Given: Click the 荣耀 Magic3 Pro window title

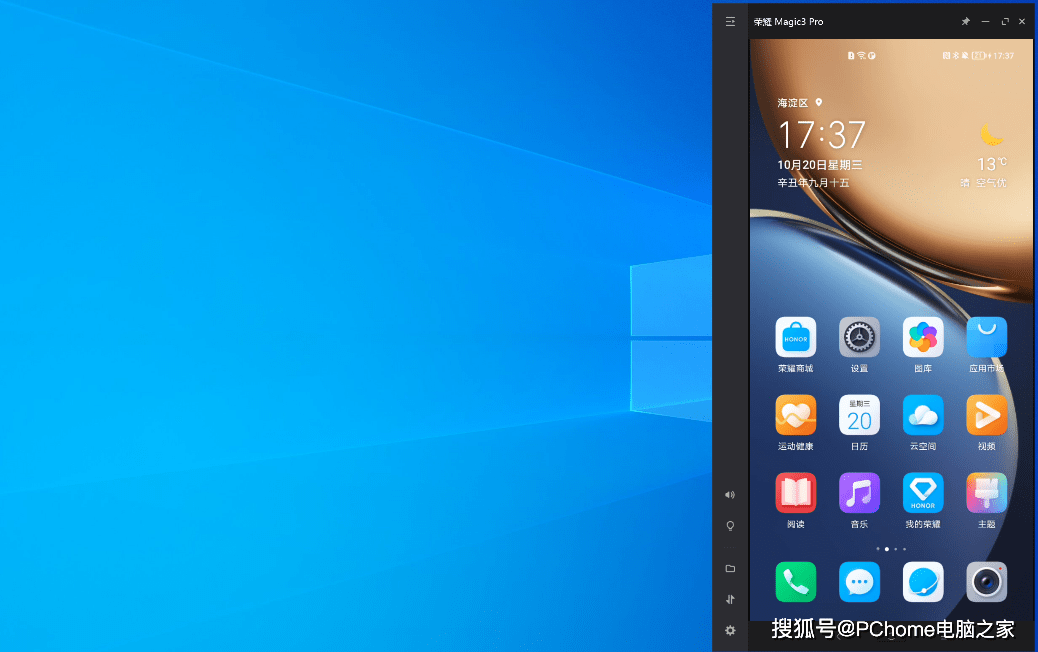Looking at the screenshot, I should click(x=788, y=22).
